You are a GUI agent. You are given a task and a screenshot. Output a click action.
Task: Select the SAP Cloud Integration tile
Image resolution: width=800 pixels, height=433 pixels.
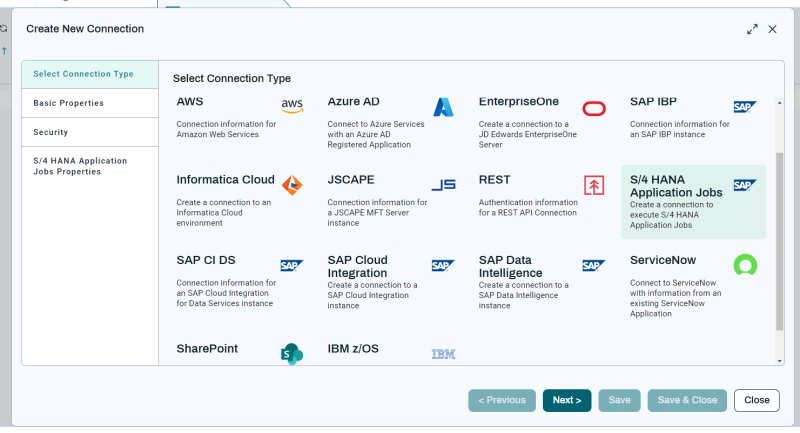(x=390, y=282)
